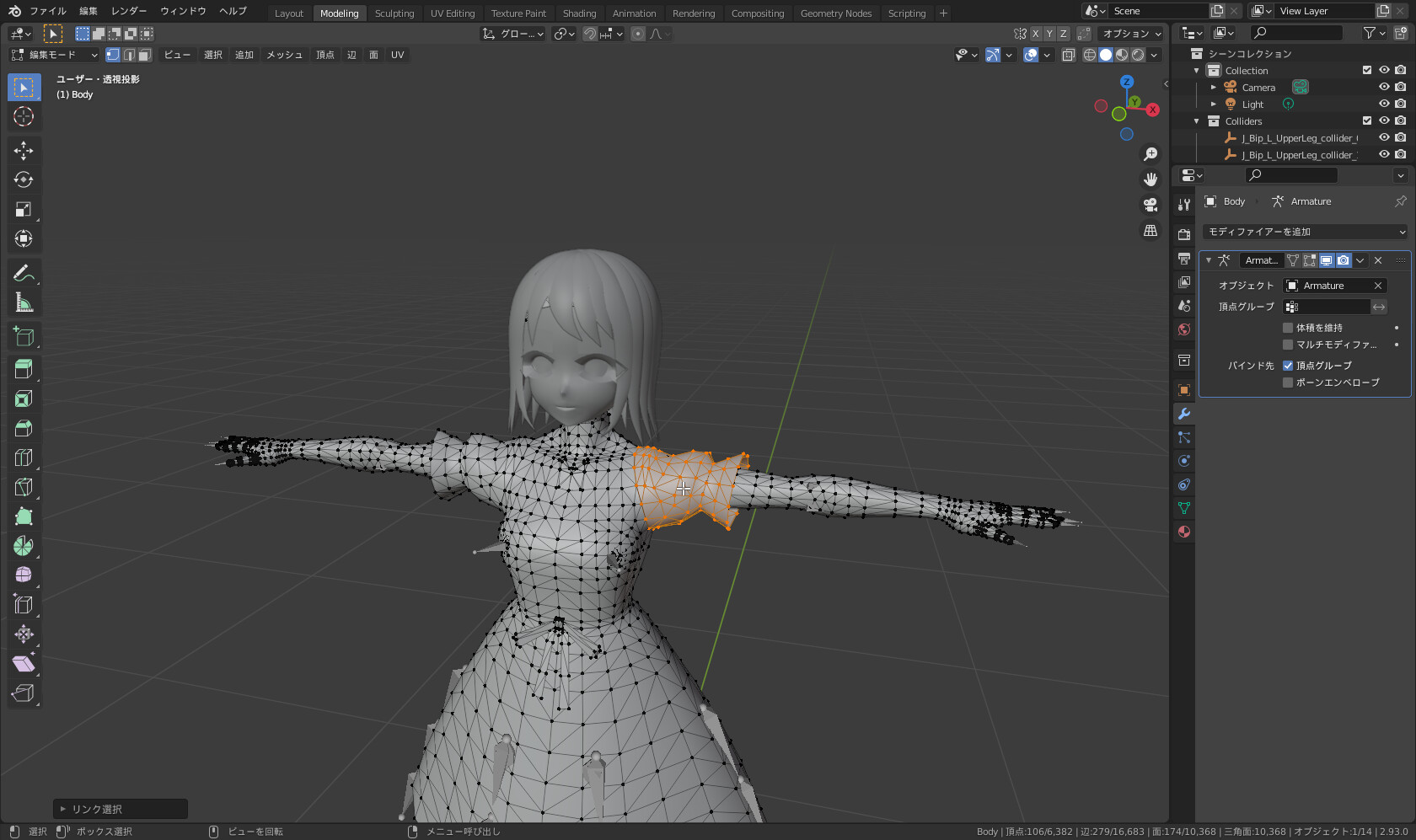Select the Bevel tool
Screen dimensions: 1416x840
coord(24,428)
